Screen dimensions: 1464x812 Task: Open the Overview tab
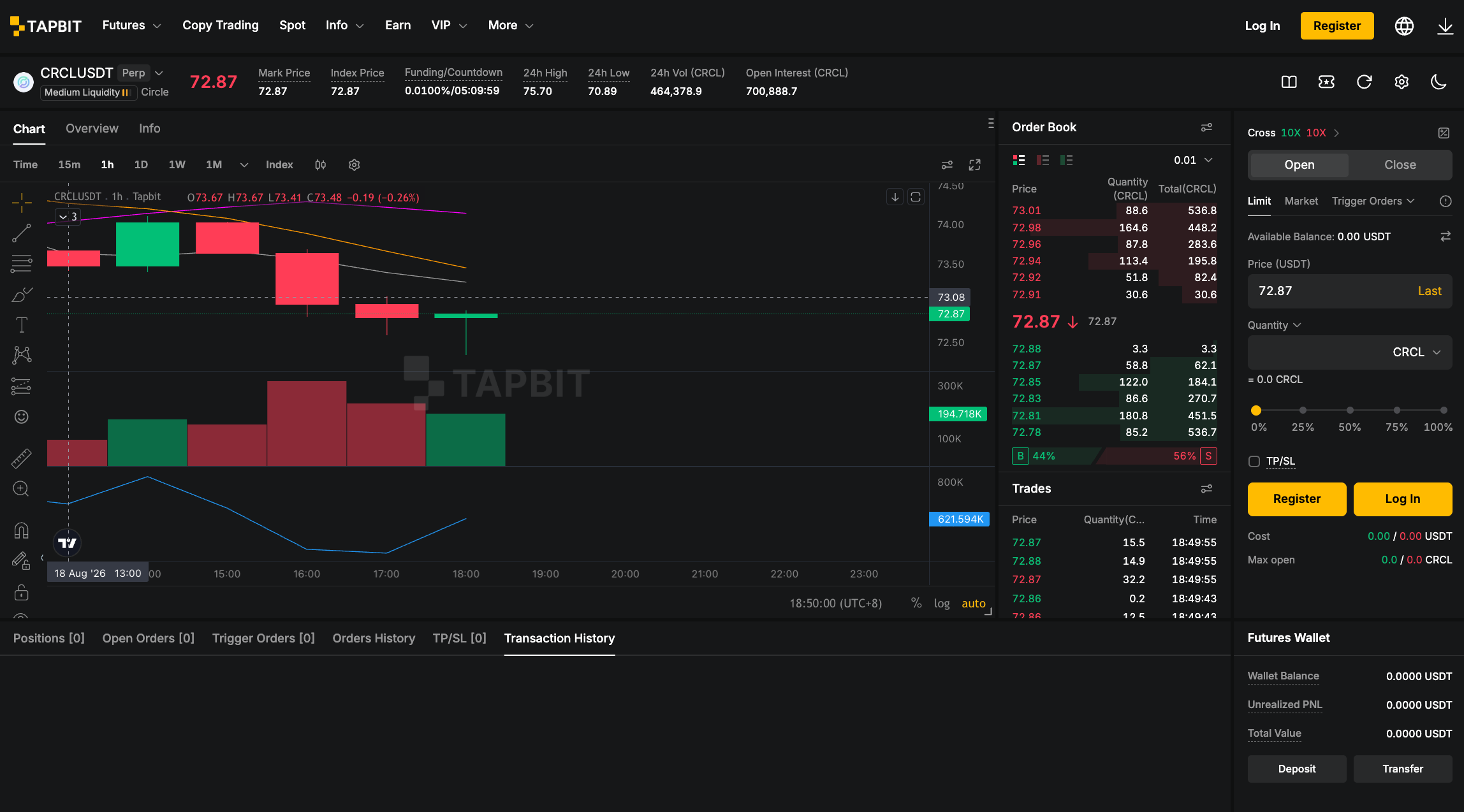click(x=92, y=129)
